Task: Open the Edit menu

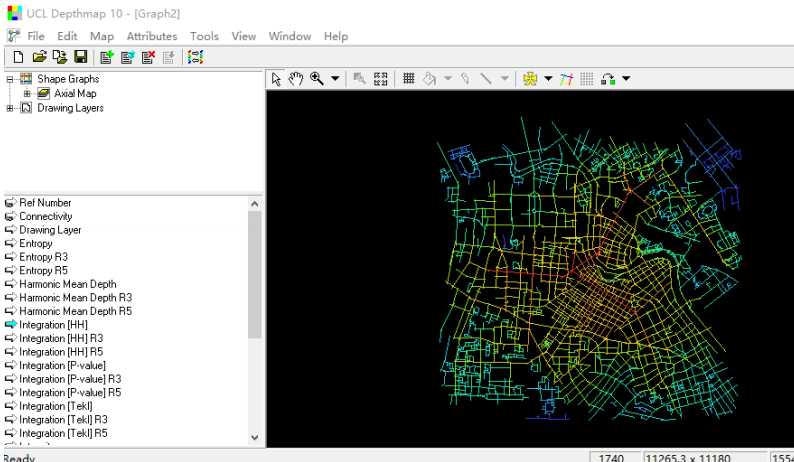Action: 67,36
